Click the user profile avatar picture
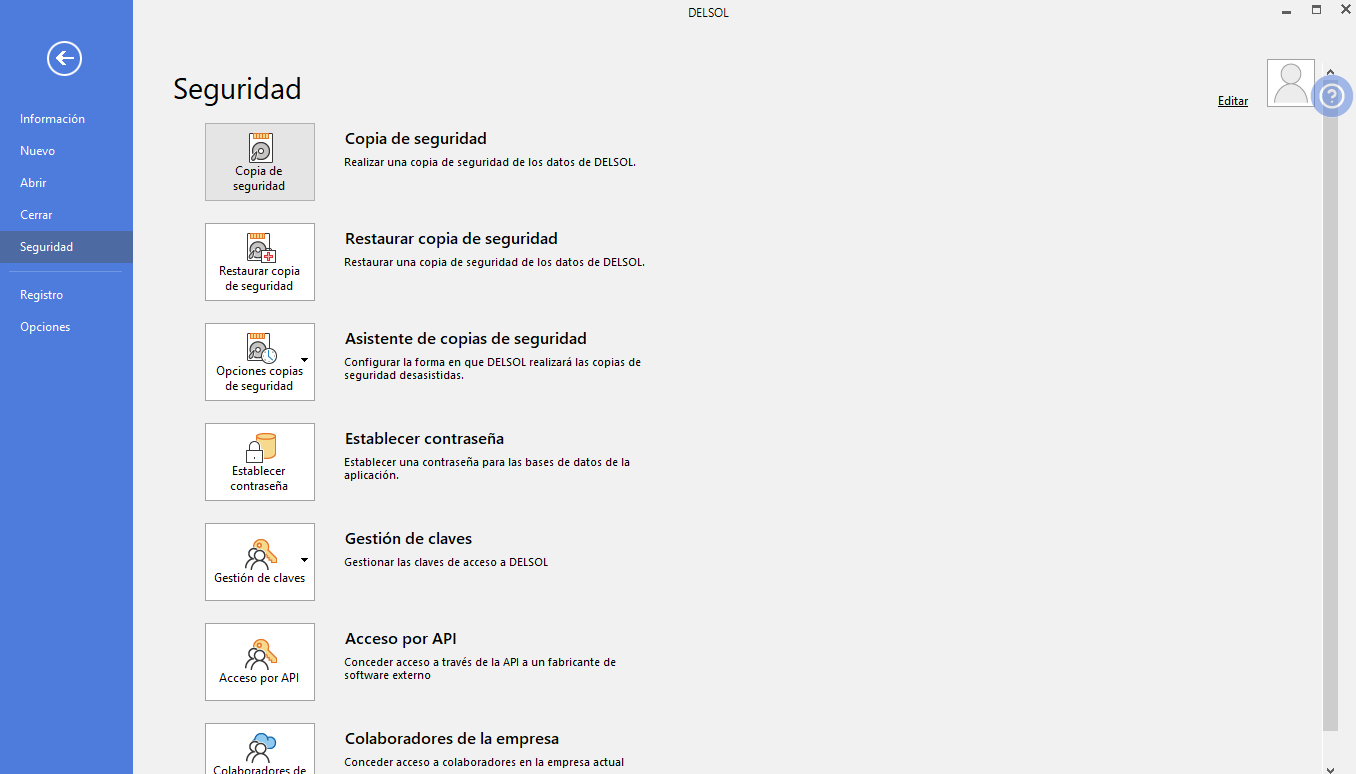This screenshot has width=1356, height=774. (x=1290, y=83)
